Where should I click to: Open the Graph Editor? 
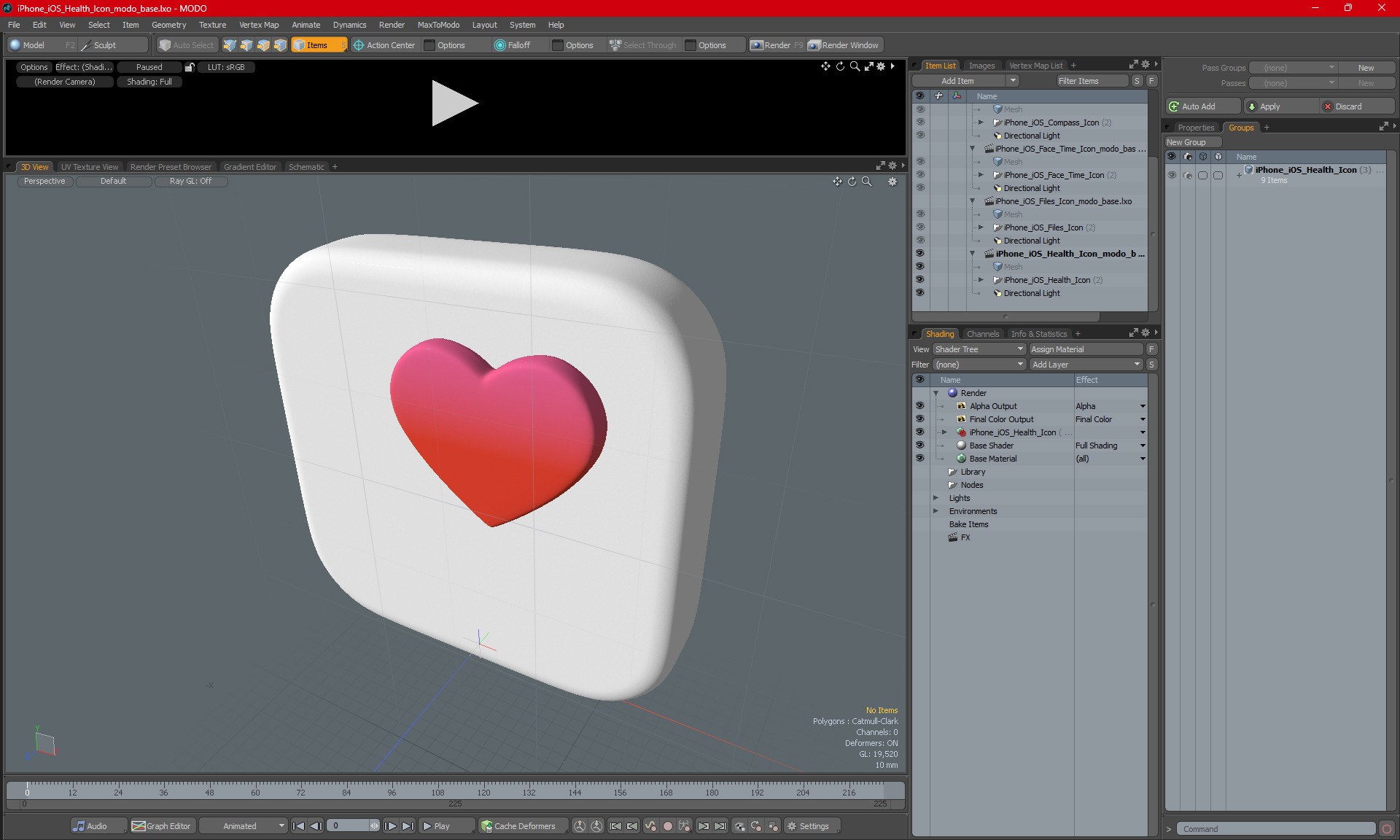point(162,826)
